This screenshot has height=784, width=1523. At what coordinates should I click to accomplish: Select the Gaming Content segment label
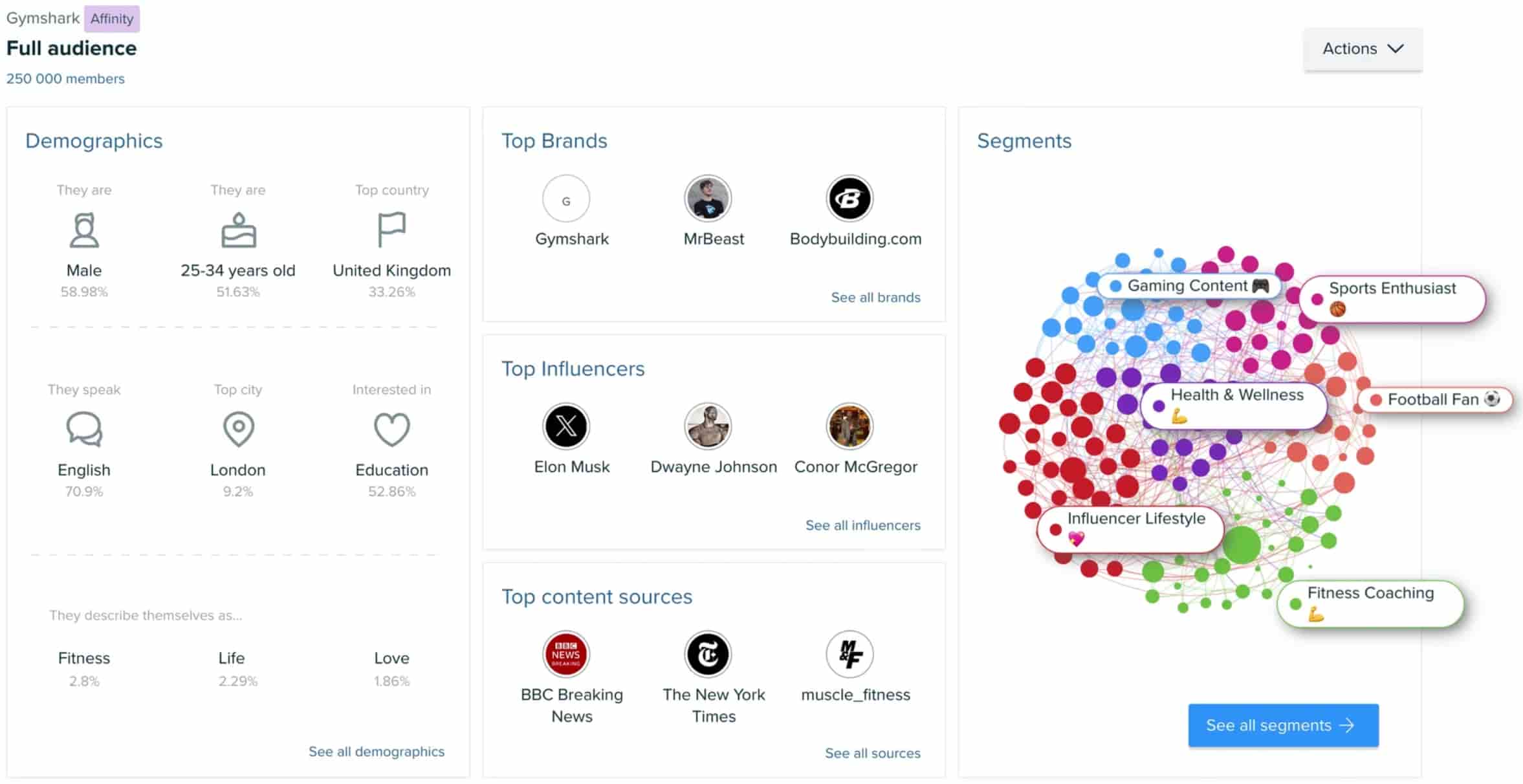coord(1189,285)
